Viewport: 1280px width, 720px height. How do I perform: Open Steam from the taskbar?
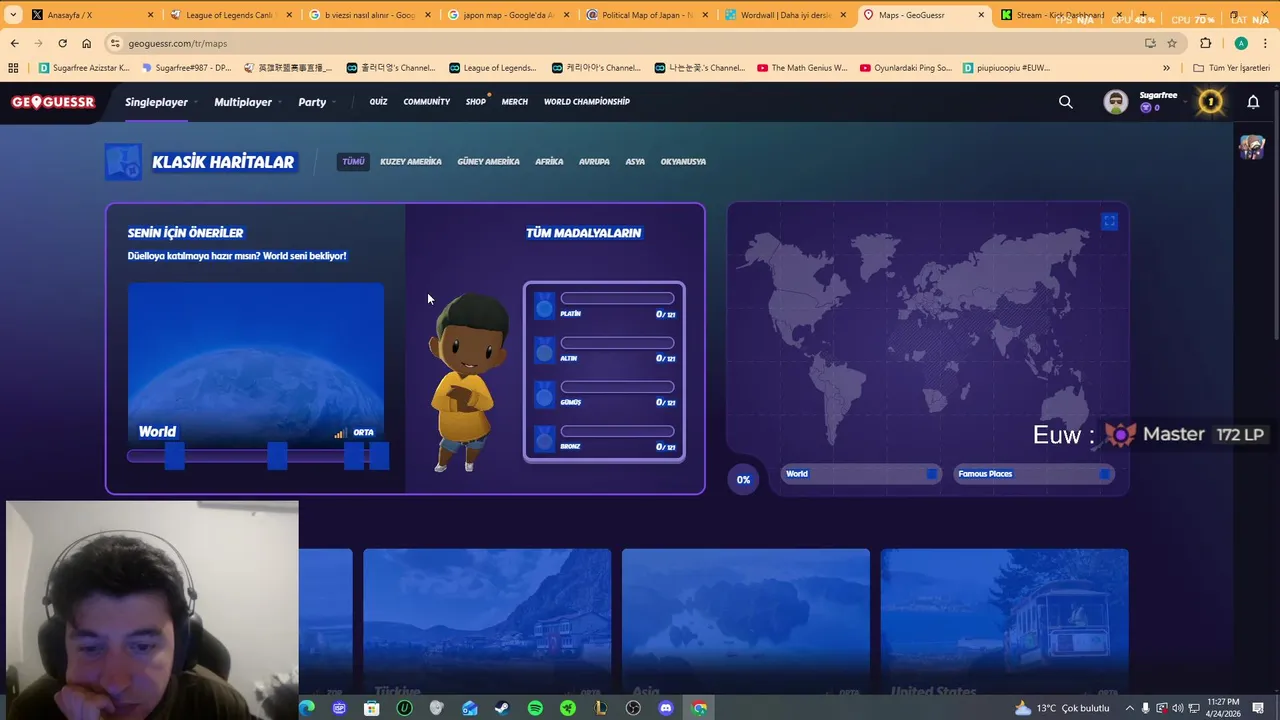click(x=502, y=708)
